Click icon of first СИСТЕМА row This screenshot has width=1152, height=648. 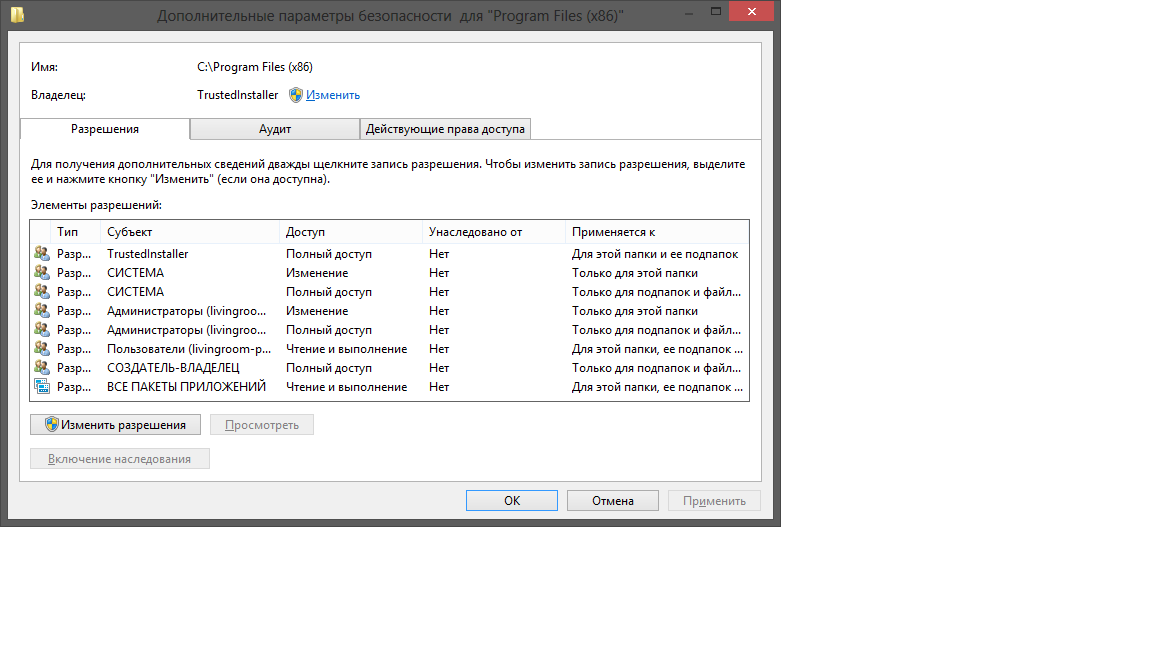[x=41, y=273]
